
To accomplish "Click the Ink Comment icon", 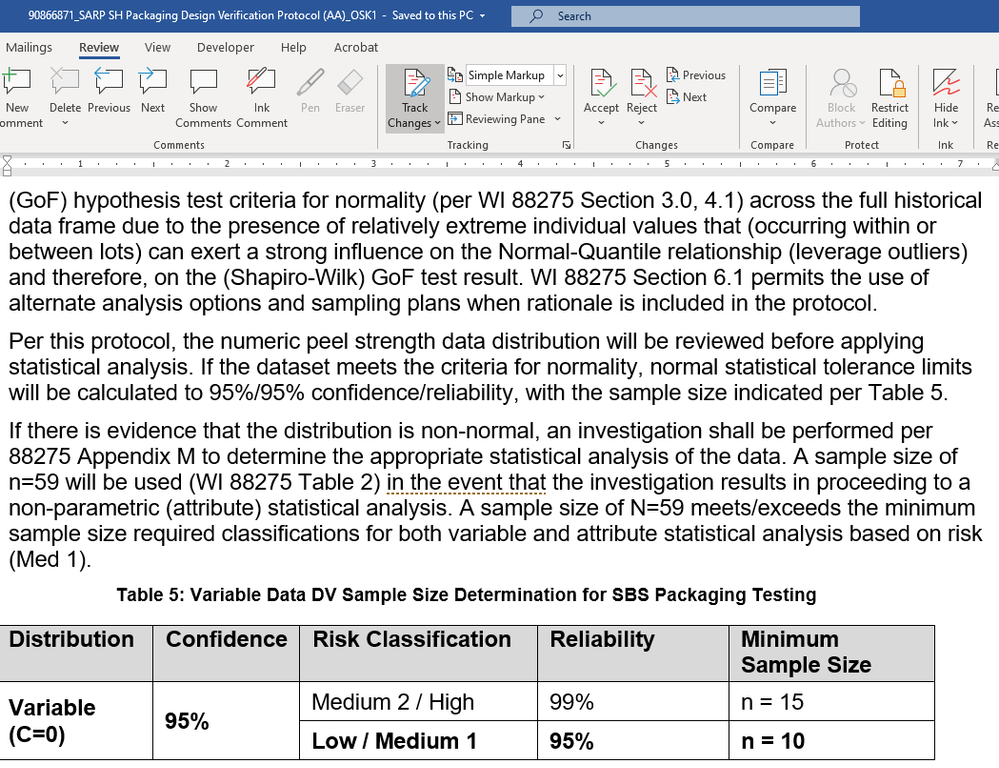I will click(x=261, y=82).
